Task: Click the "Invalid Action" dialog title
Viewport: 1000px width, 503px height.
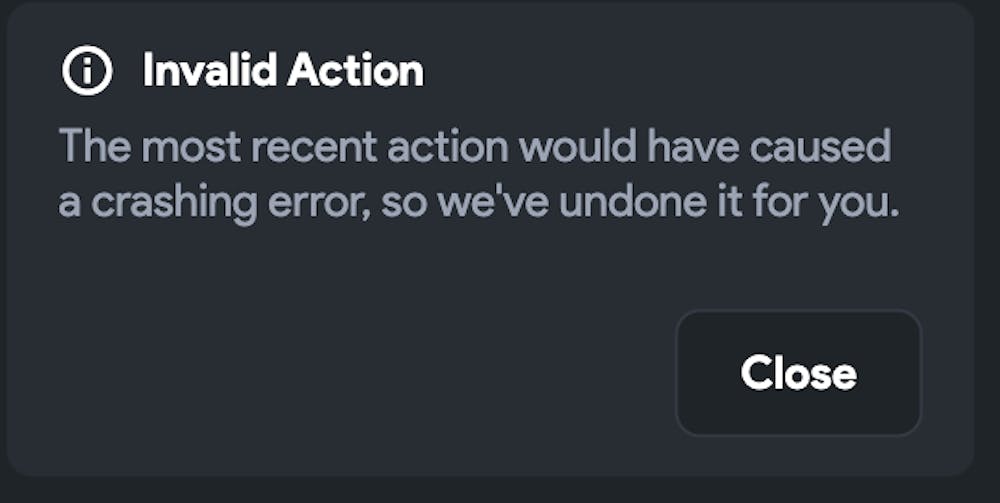Action: [283, 71]
